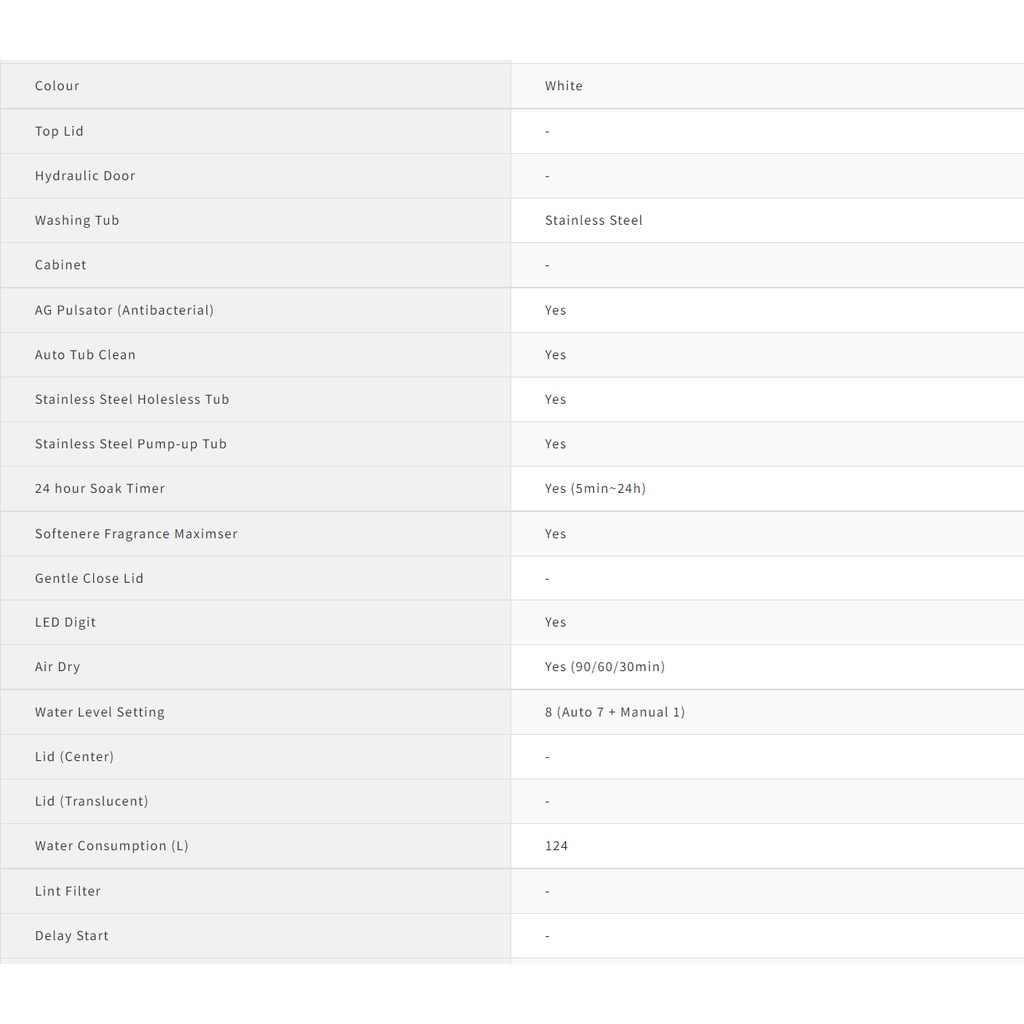1024x1024 pixels.
Task: Click Softenere Fragrance Maximser label
Action: point(136,534)
